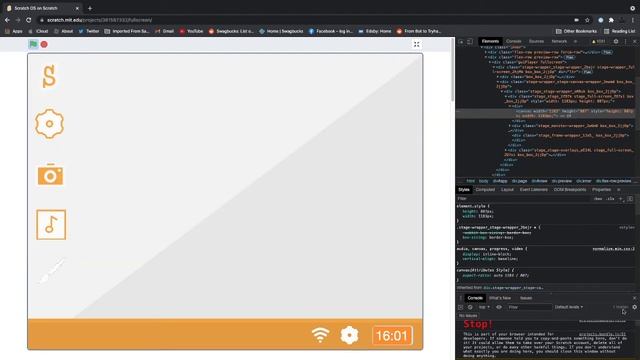Select the highlighted canvas element row
The width and height of the screenshot is (640, 360).
(545, 113)
